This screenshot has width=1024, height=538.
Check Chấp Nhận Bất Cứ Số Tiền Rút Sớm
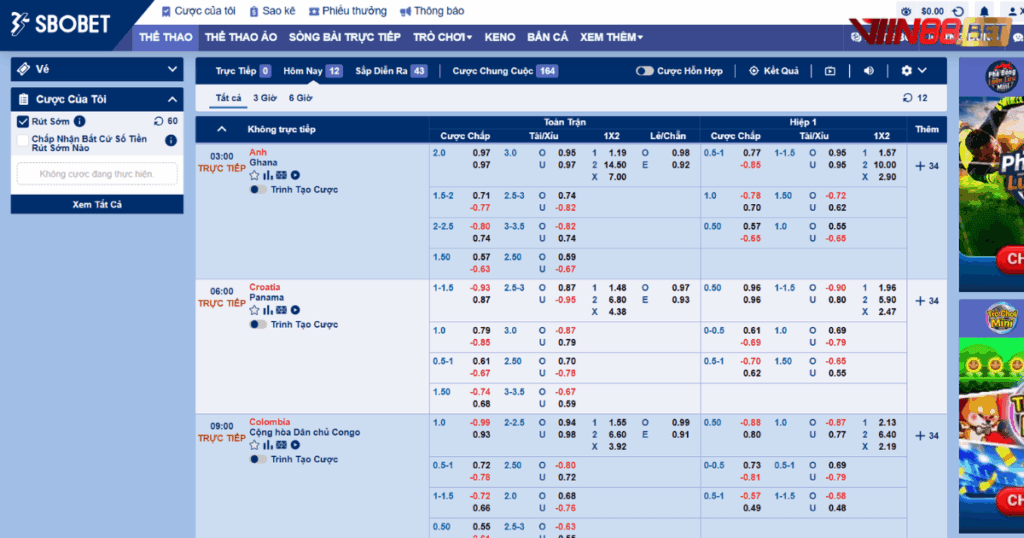coord(23,140)
